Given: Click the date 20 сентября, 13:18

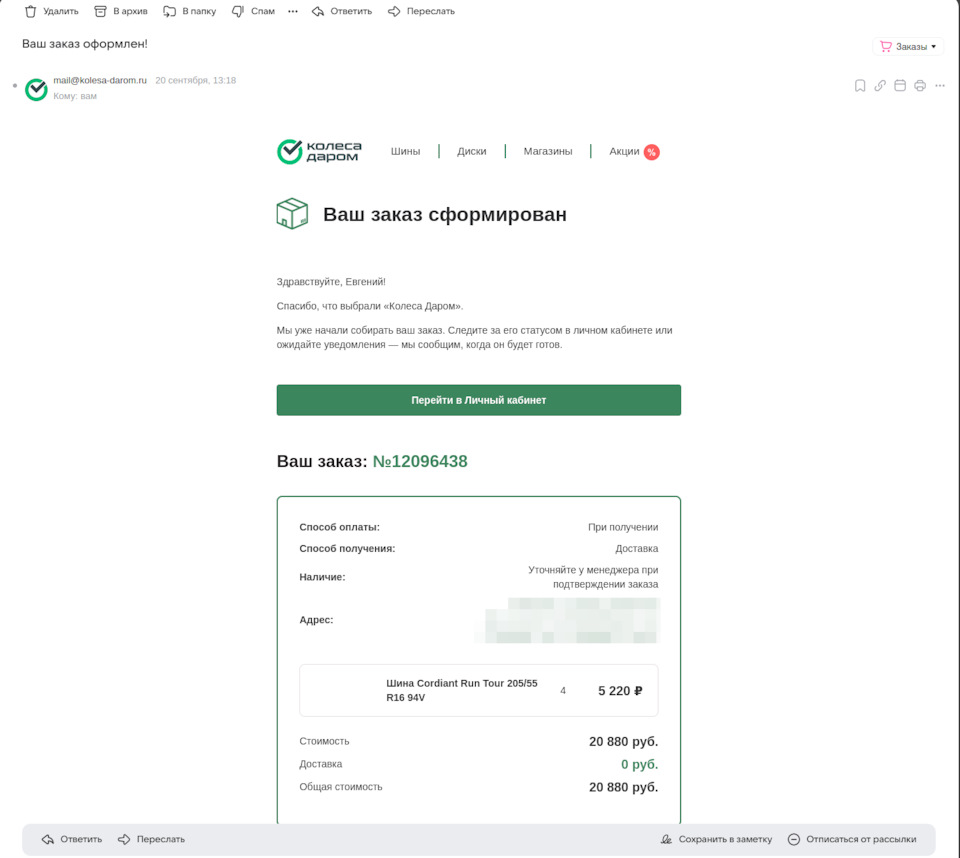Looking at the screenshot, I should click(195, 80).
